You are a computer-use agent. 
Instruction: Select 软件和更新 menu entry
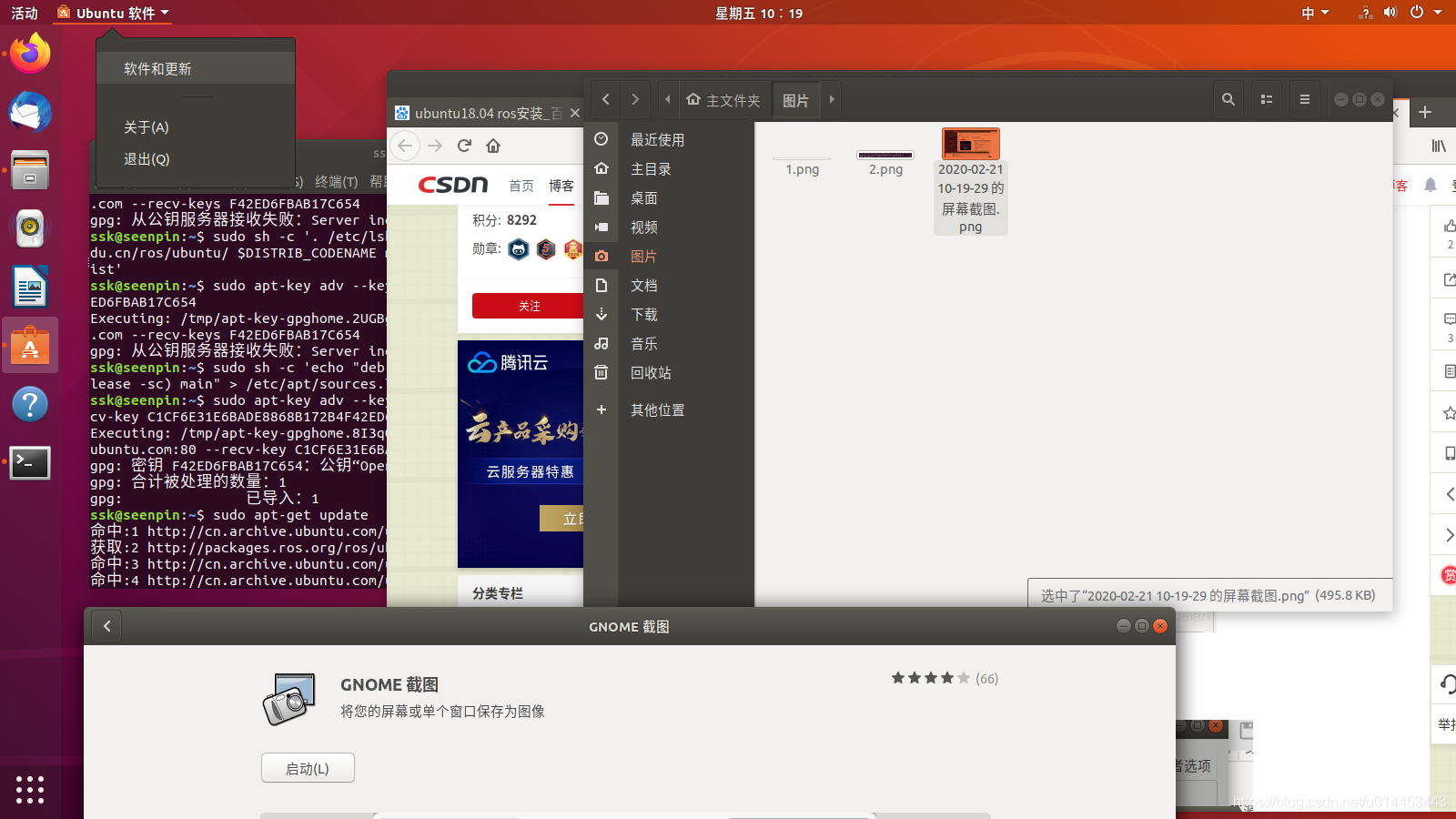pyautogui.click(x=196, y=68)
